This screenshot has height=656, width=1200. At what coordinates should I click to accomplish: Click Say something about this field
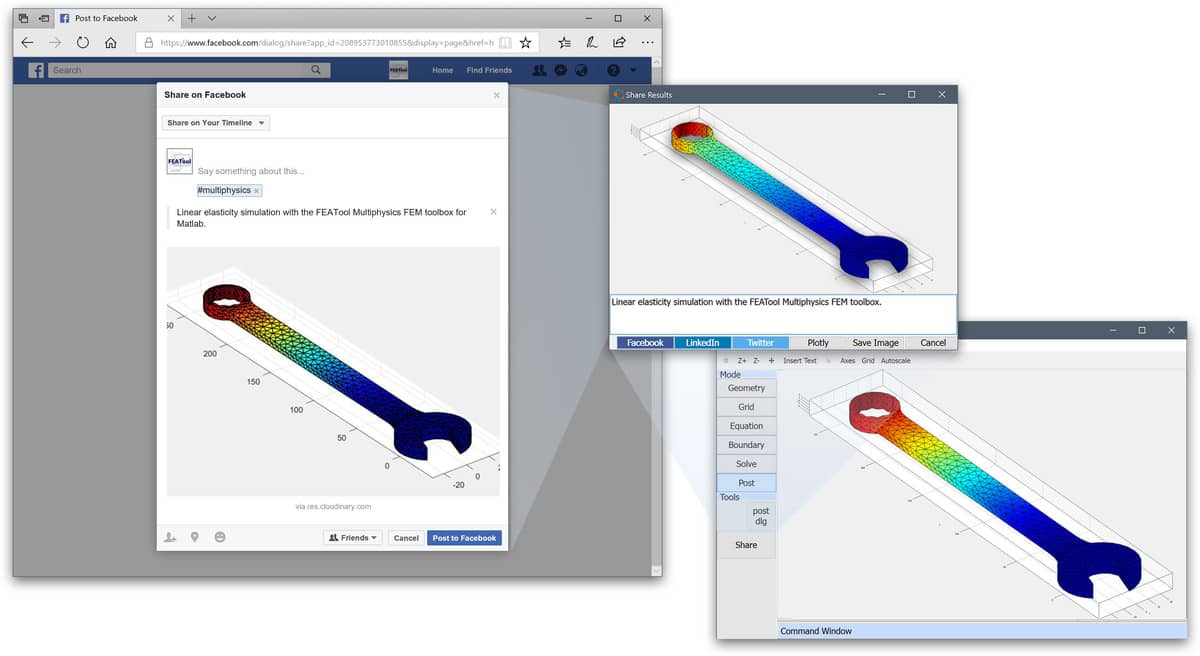click(x=251, y=171)
